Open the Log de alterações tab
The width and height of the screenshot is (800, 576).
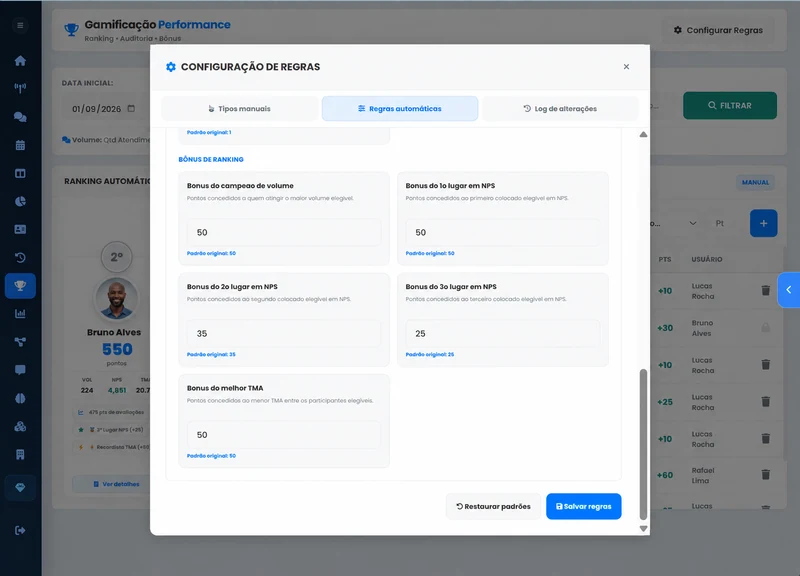pos(560,109)
